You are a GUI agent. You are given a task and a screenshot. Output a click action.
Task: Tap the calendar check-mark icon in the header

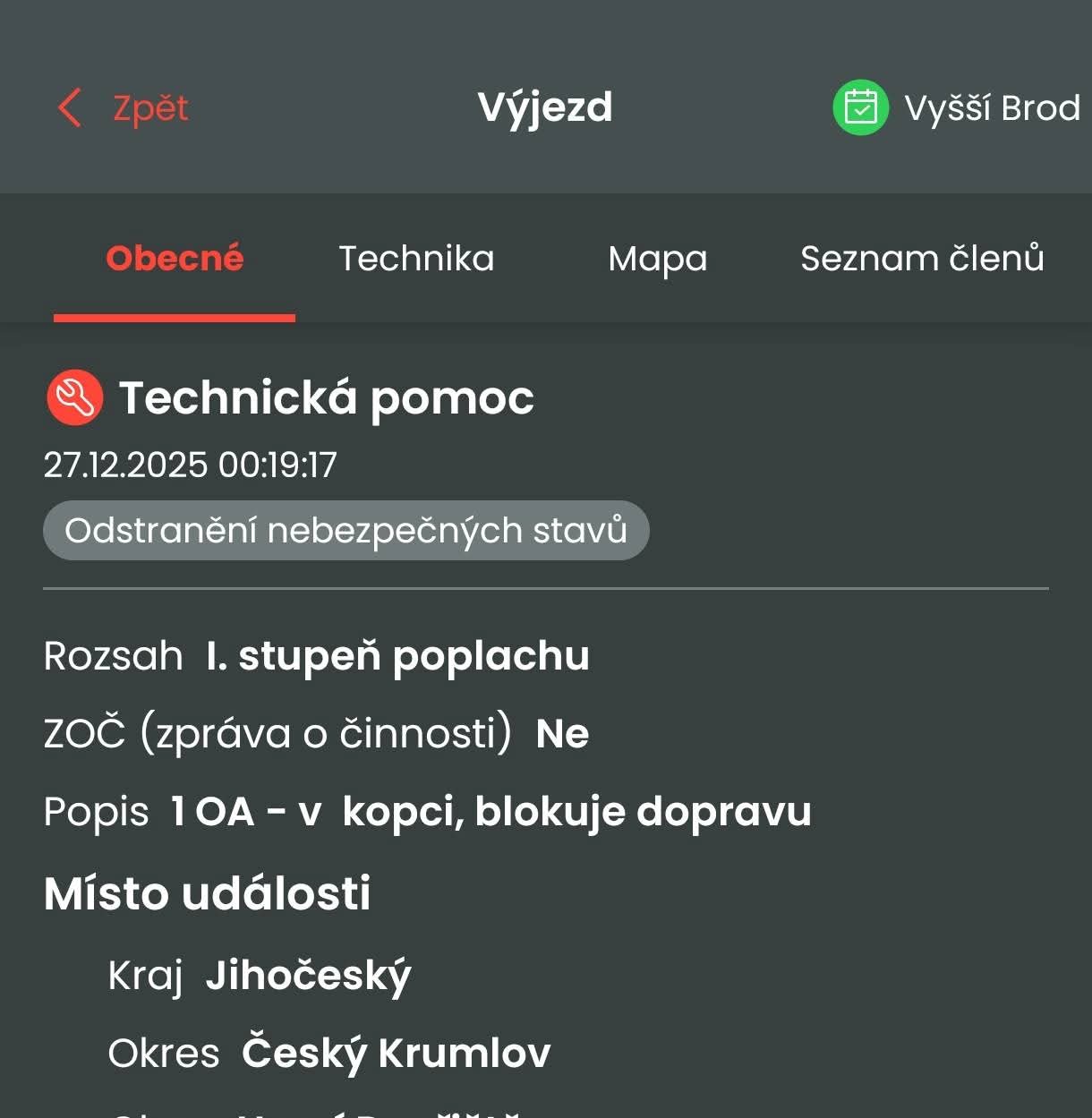point(861,107)
